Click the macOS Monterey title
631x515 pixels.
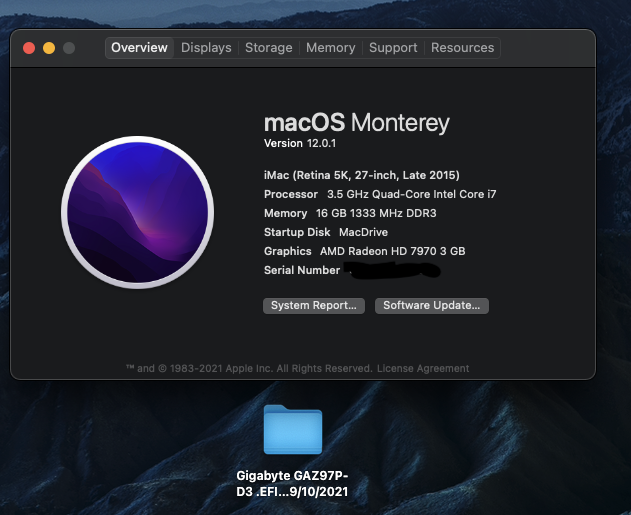coord(357,122)
